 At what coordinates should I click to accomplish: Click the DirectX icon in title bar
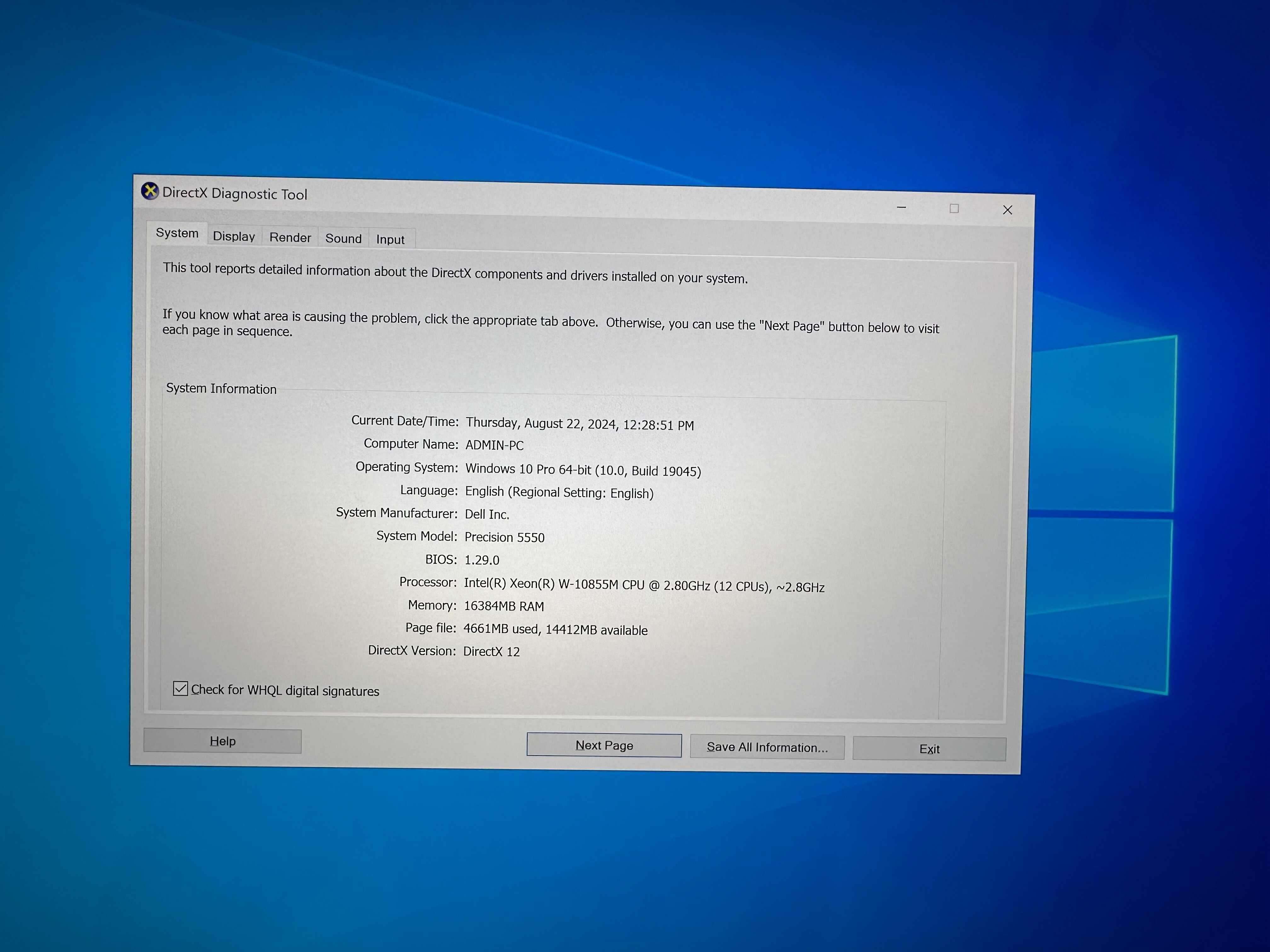pyautogui.click(x=150, y=191)
